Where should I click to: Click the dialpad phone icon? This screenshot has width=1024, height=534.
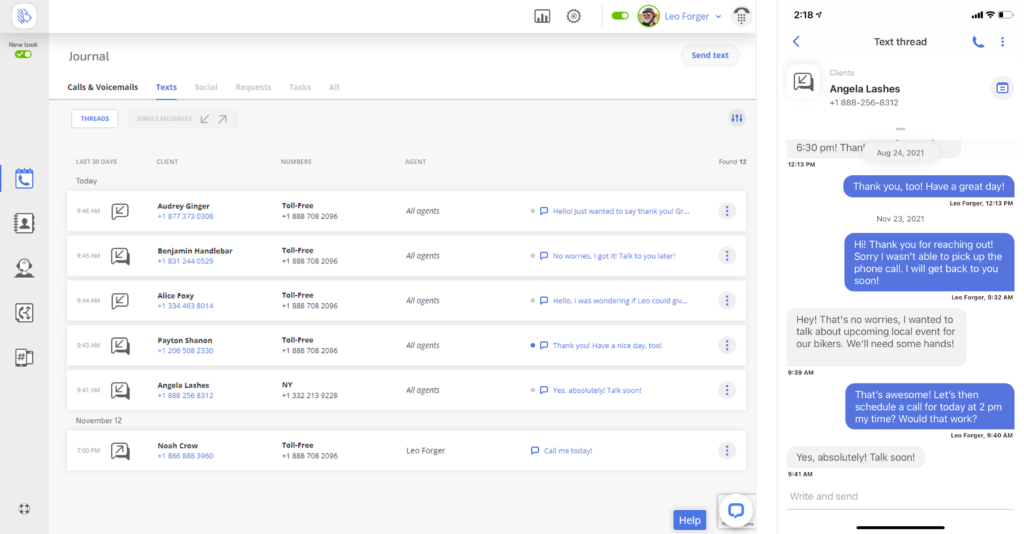click(x=741, y=16)
